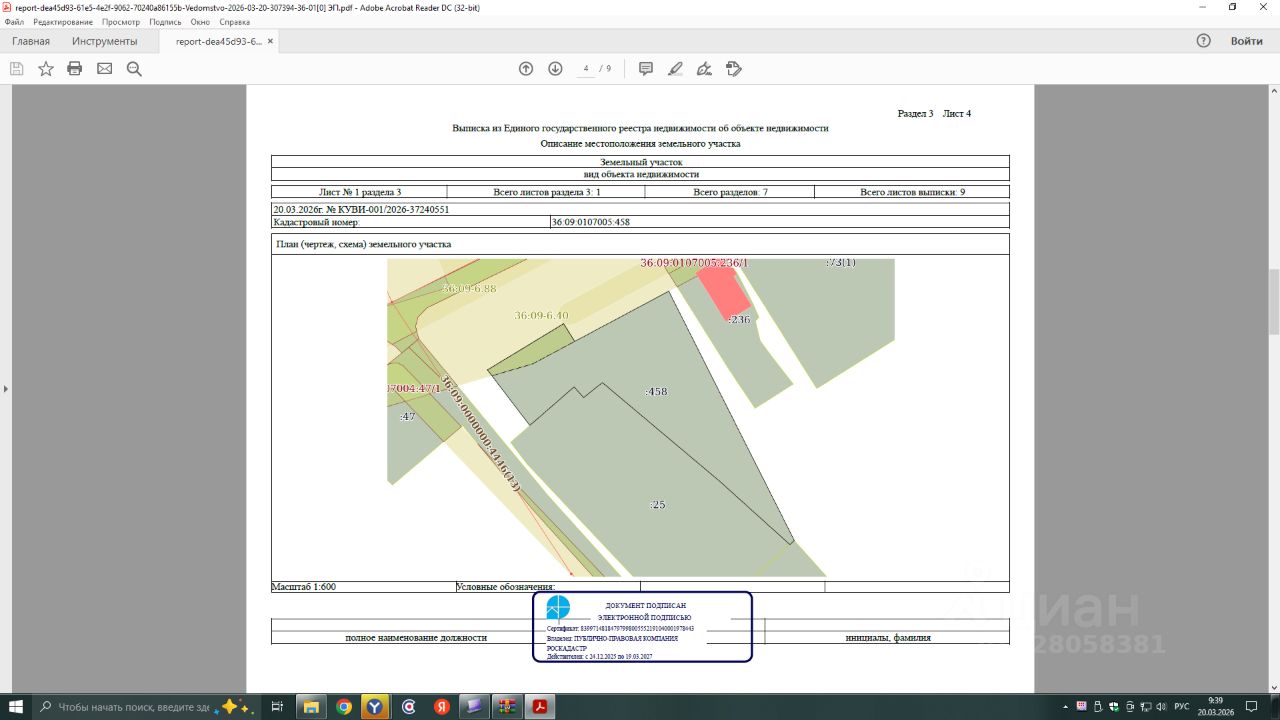Image resolution: width=1280 pixels, height=720 pixels.
Task: Go to the next page arrow
Action: tap(555, 69)
